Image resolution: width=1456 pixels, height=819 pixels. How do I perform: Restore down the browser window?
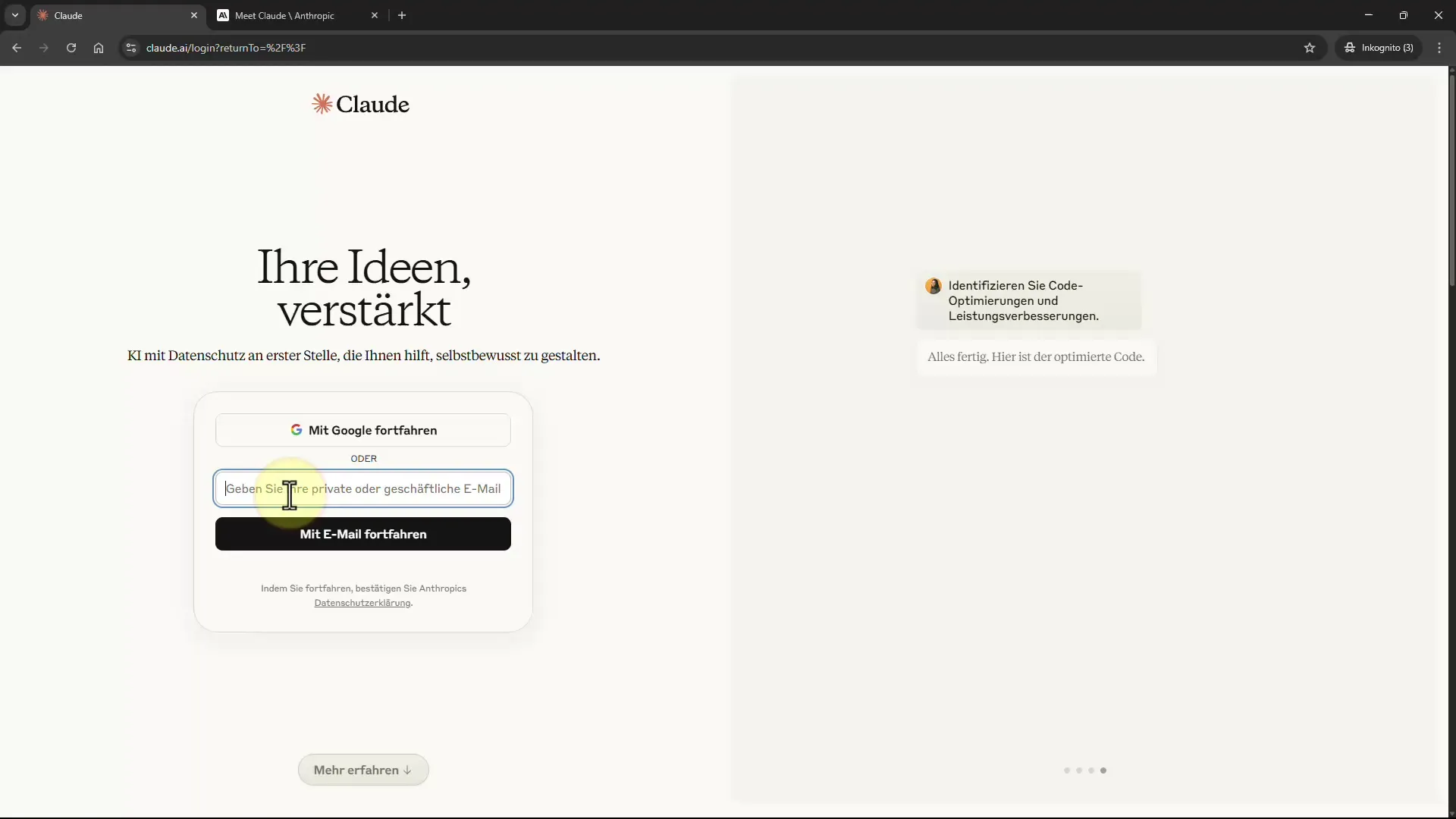point(1404,15)
